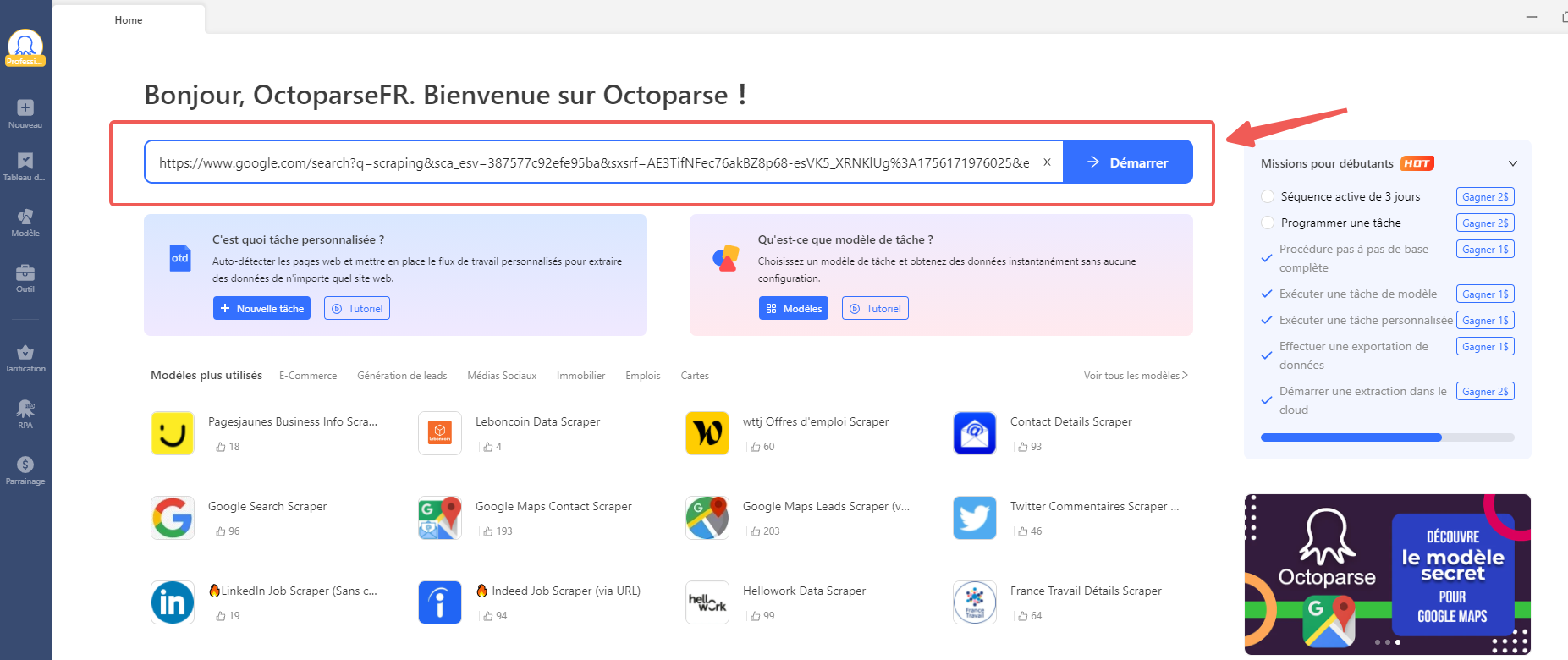Select Programmer une tâche radio

tap(1268, 223)
